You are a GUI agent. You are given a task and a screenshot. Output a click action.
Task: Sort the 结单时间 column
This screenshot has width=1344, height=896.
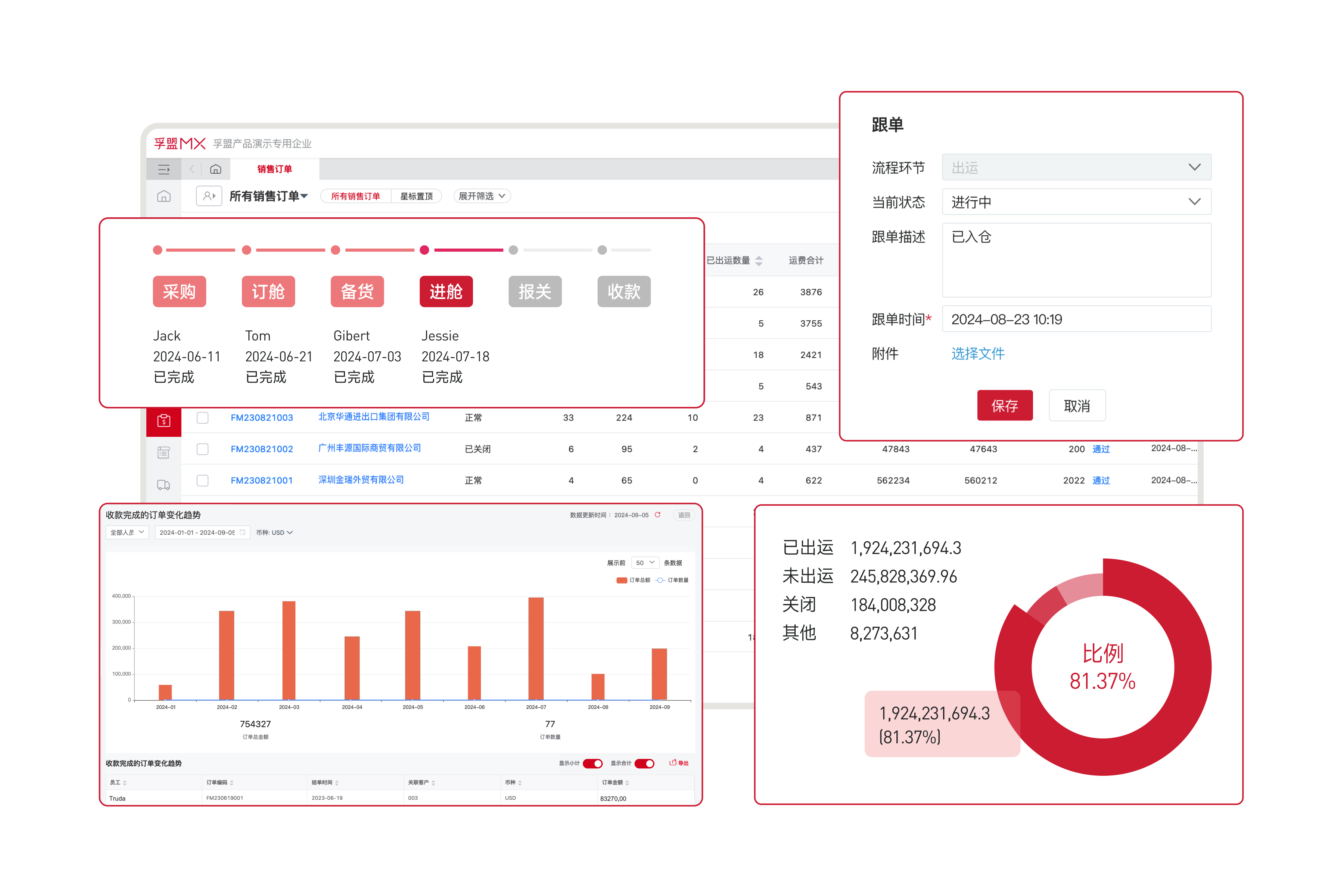pos(337,783)
